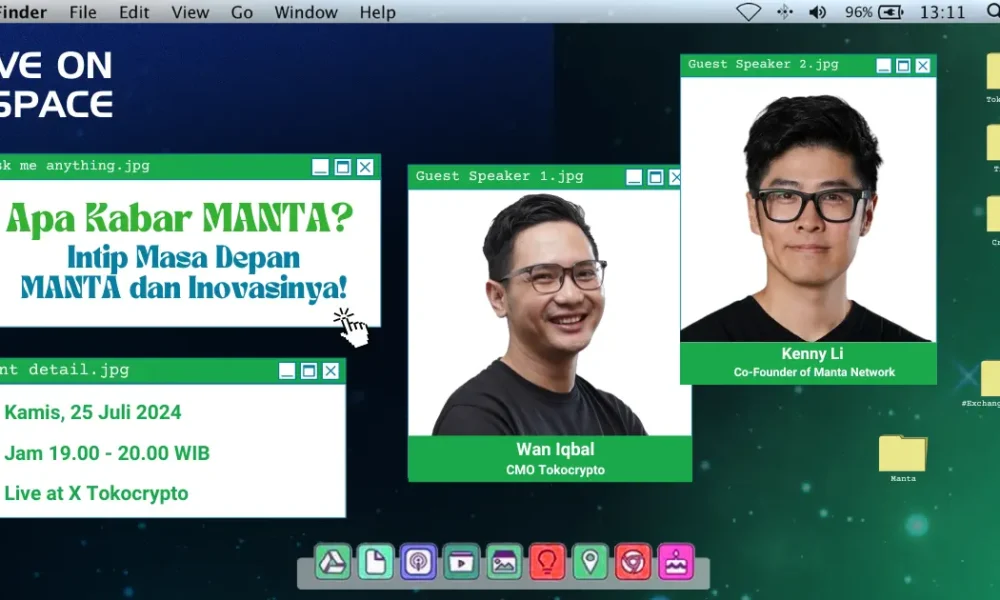
Task: Click the Bluetooth status icon
Action: [x=785, y=12]
